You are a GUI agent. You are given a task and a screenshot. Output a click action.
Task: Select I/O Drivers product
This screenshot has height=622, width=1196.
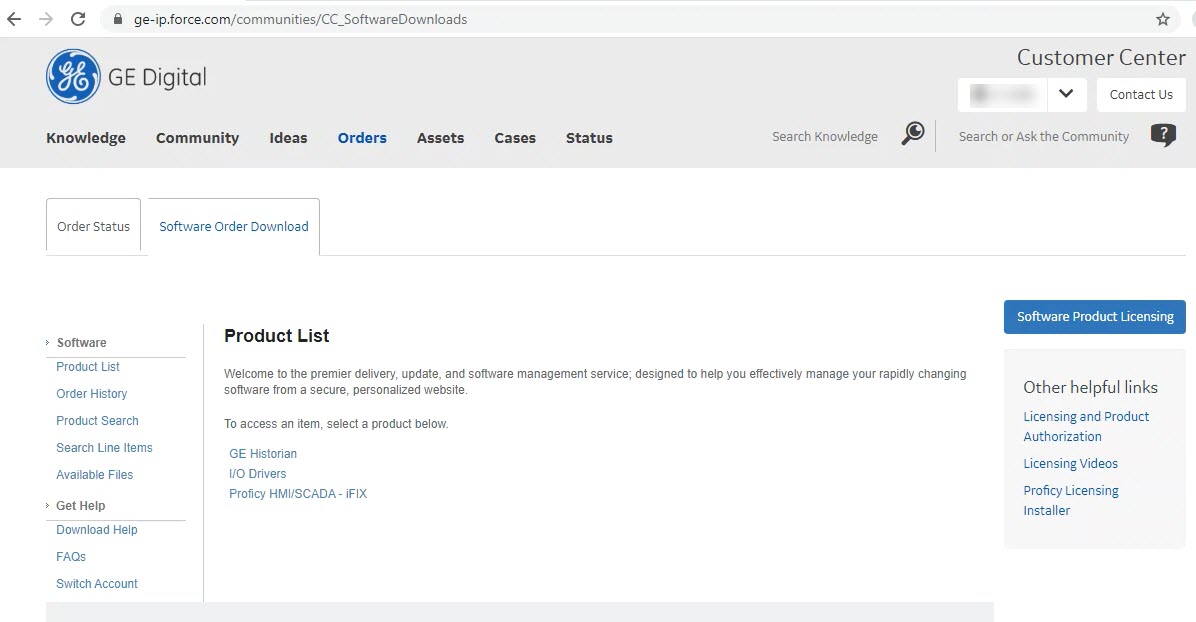pyautogui.click(x=258, y=474)
